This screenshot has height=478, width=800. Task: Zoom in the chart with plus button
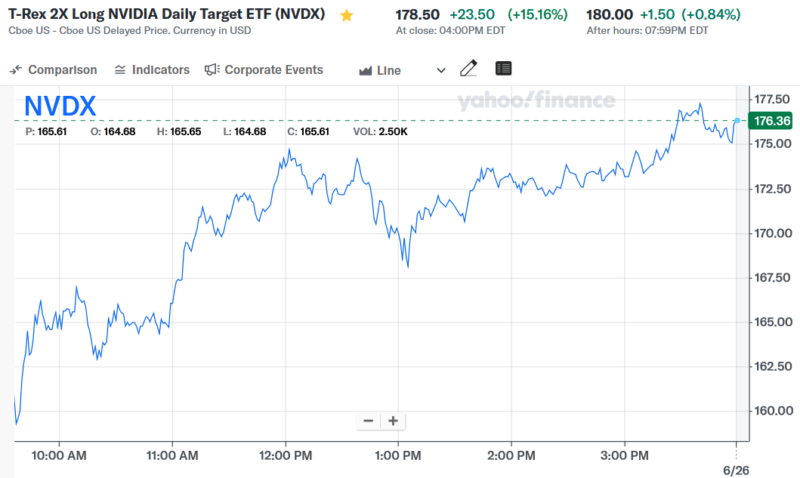tap(393, 421)
